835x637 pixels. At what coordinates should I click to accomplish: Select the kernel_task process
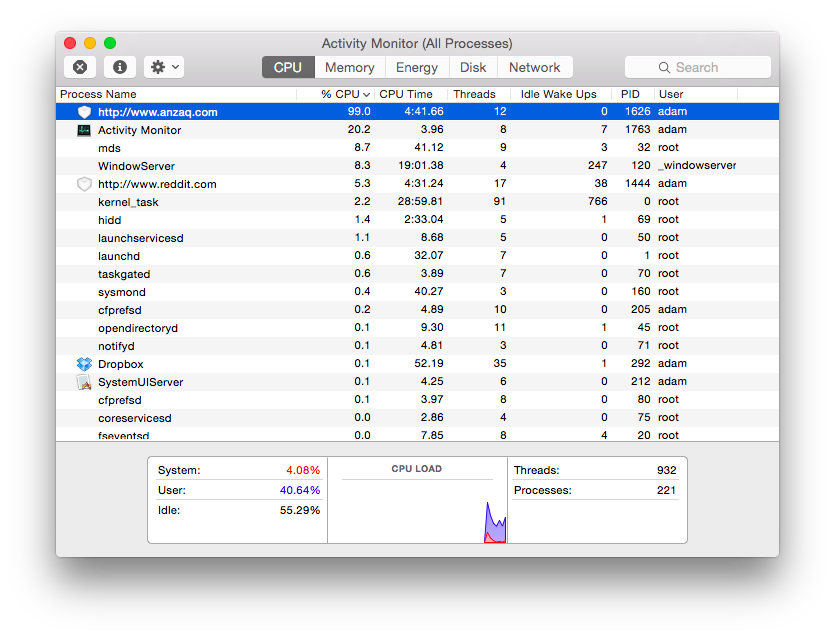128,202
